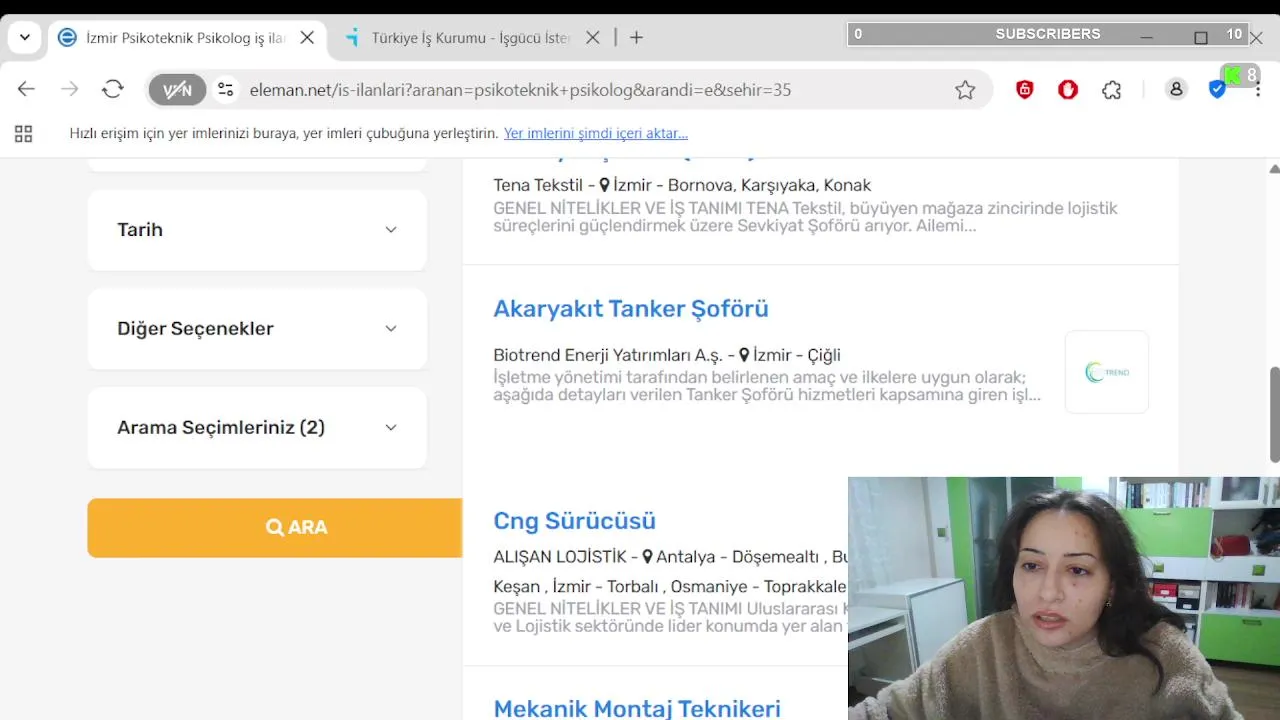Expand the Diğer Seçenekler filter
This screenshot has height=720, width=1280.
(257, 329)
